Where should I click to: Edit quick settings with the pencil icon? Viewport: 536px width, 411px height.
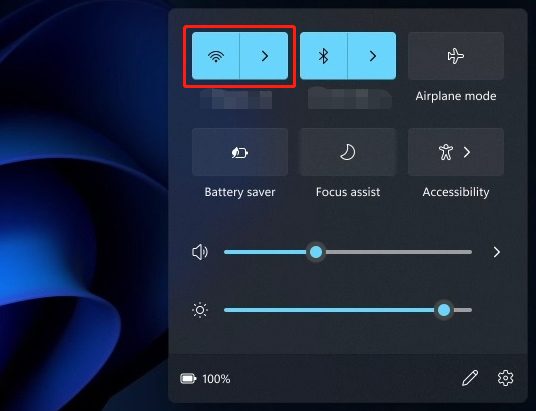point(470,378)
